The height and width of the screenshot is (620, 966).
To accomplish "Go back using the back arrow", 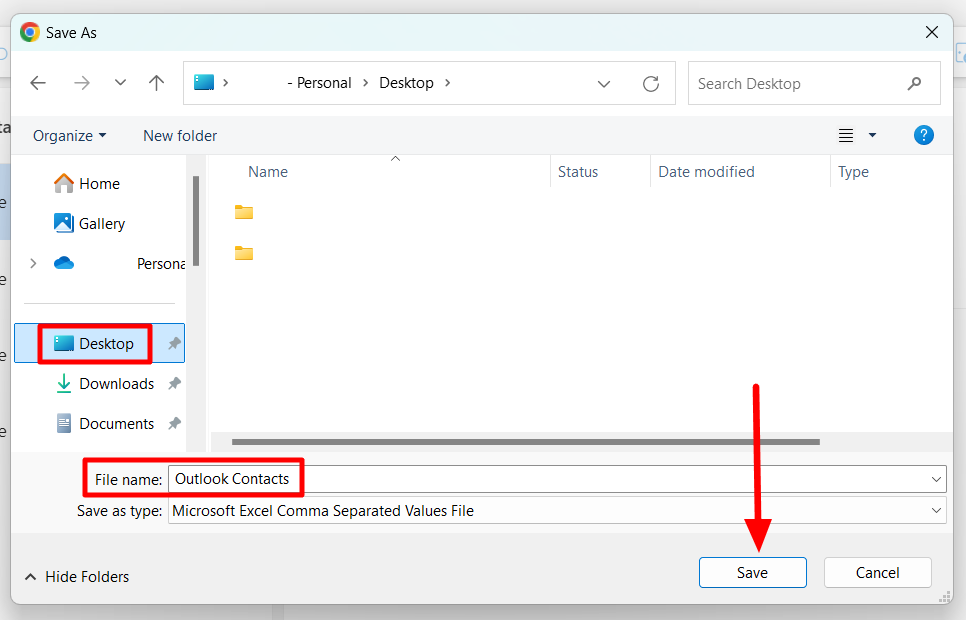I will pyautogui.click(x=38, y=83).
